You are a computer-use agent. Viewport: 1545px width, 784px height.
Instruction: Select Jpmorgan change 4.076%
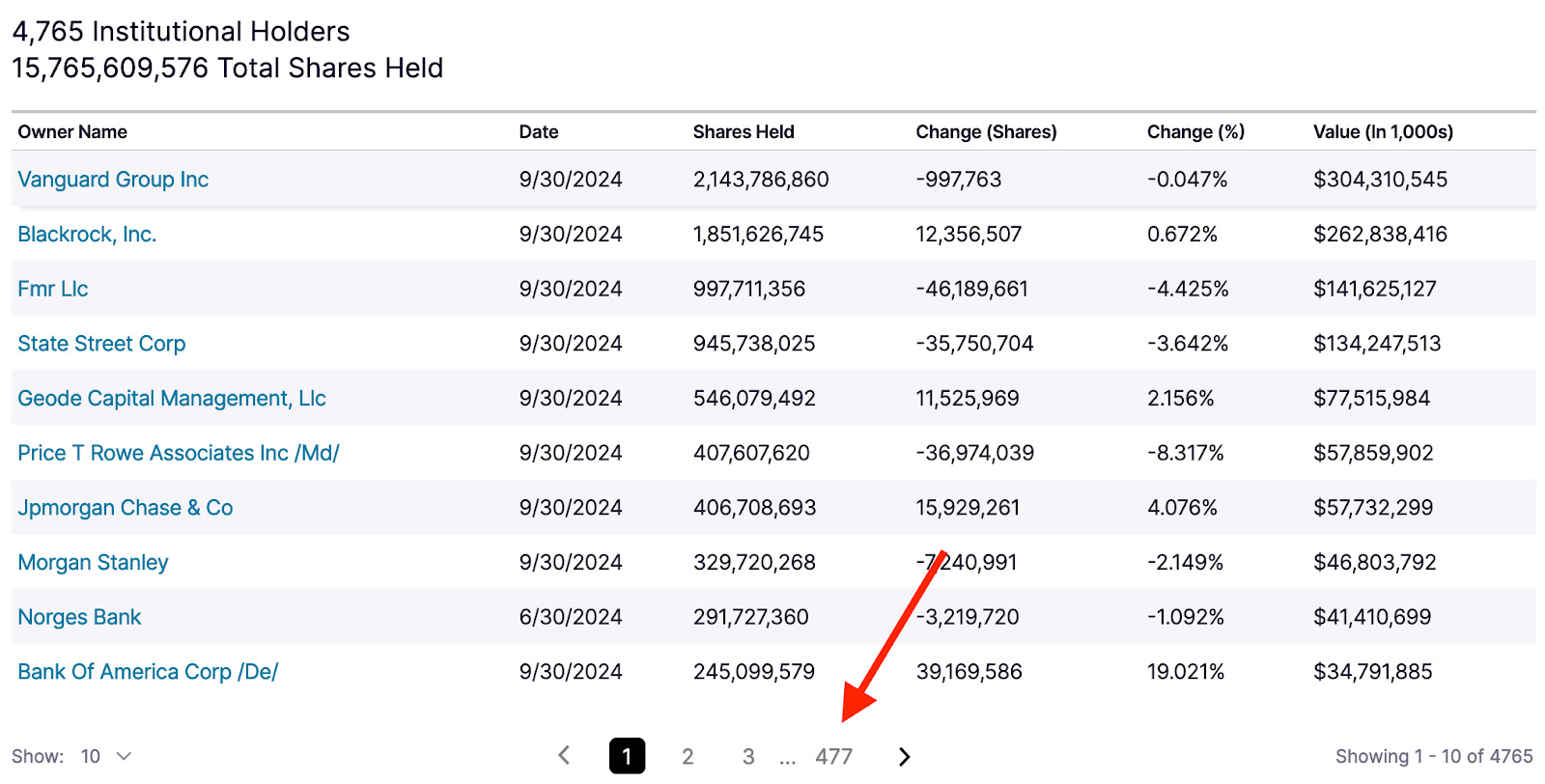tap(1182, 508)
